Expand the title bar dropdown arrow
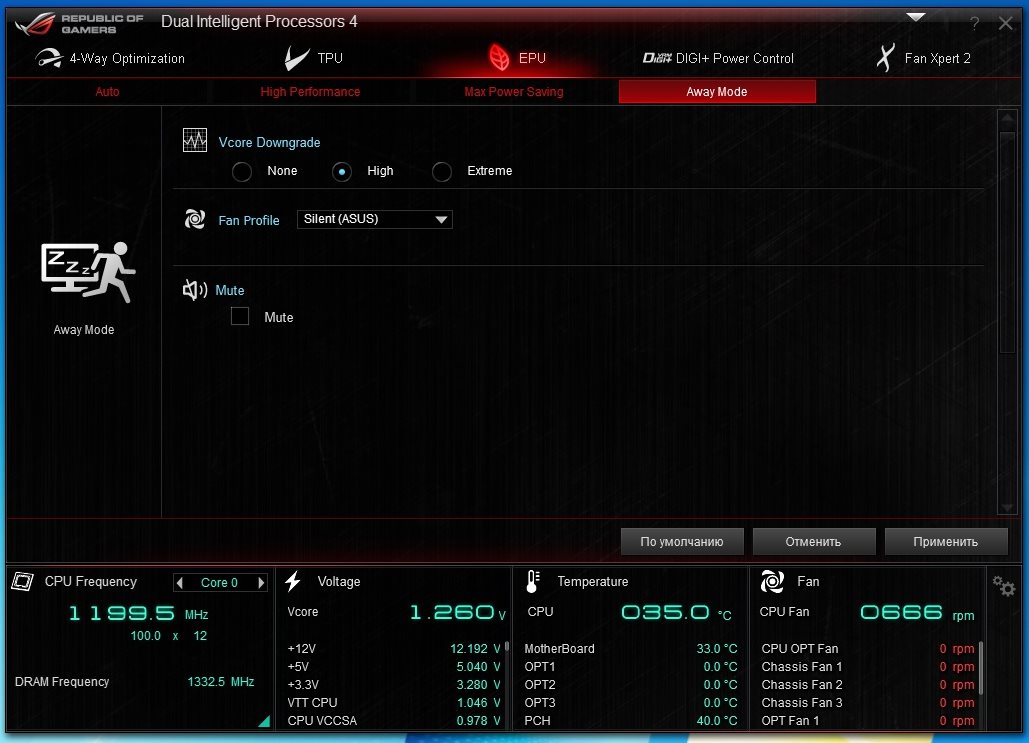Viewport: 1029px width, 743px height. pyautogui.click(x=916, y=17)
